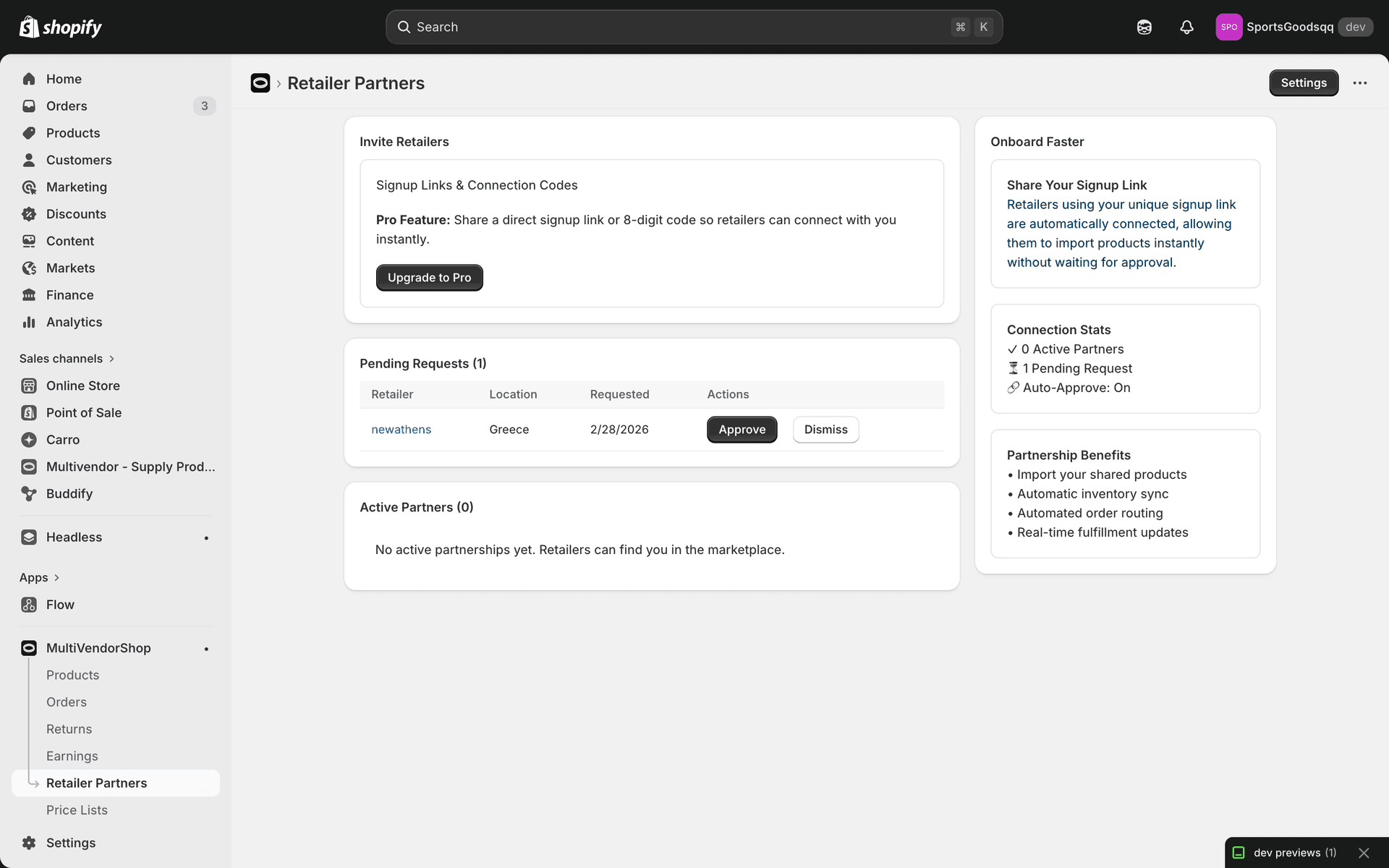Viewport: 1389px width, 868px height.
Task: Open the more actions ellipsis menu
Action: coord(1360,82)
